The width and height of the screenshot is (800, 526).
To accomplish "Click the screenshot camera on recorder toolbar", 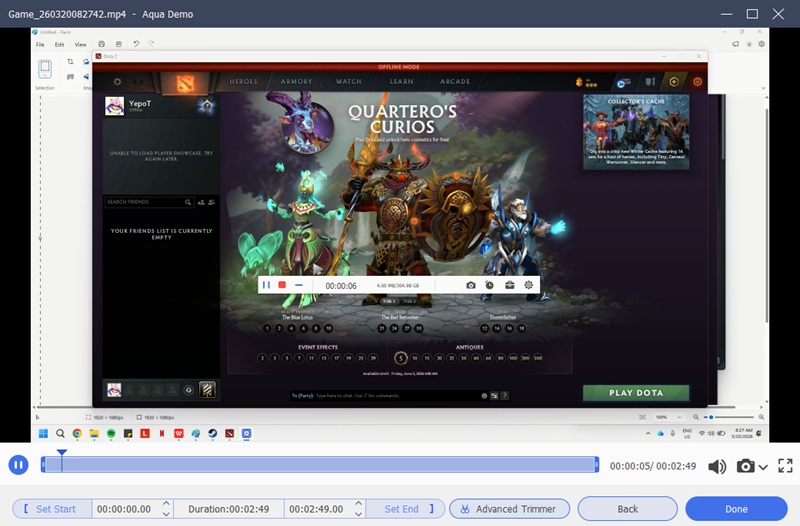I will click(x=470, y=285).
